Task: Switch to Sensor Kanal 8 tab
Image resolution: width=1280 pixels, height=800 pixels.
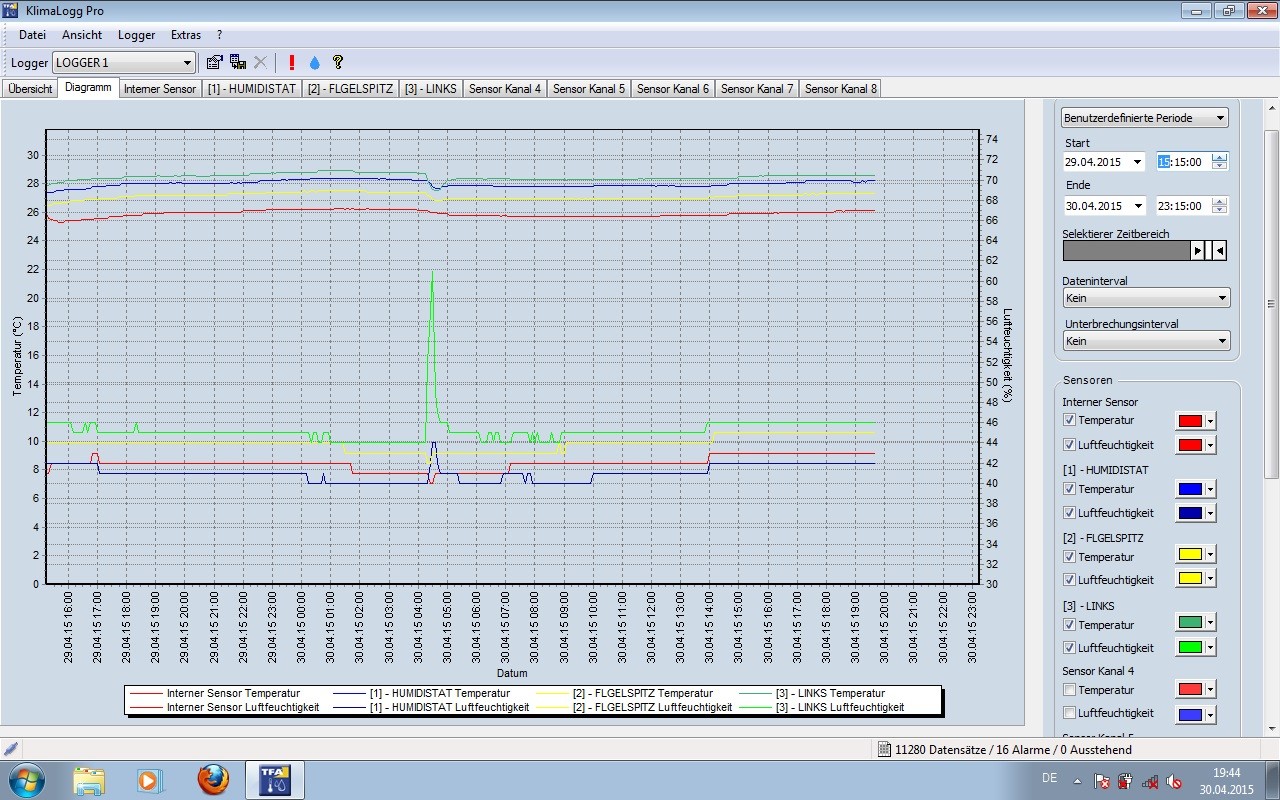Action: coord(841,88)
